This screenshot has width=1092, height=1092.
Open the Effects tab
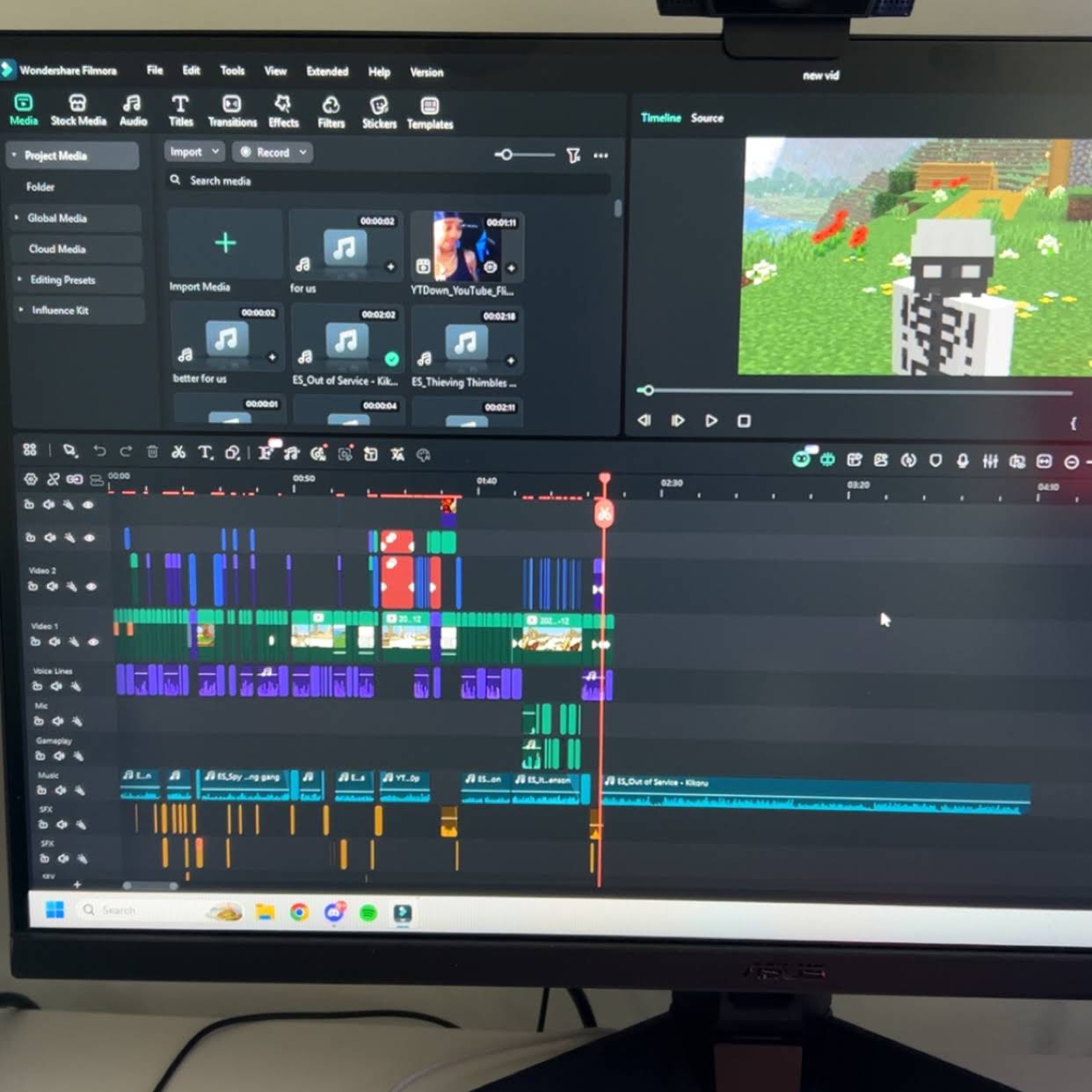[x=283, y=113]
